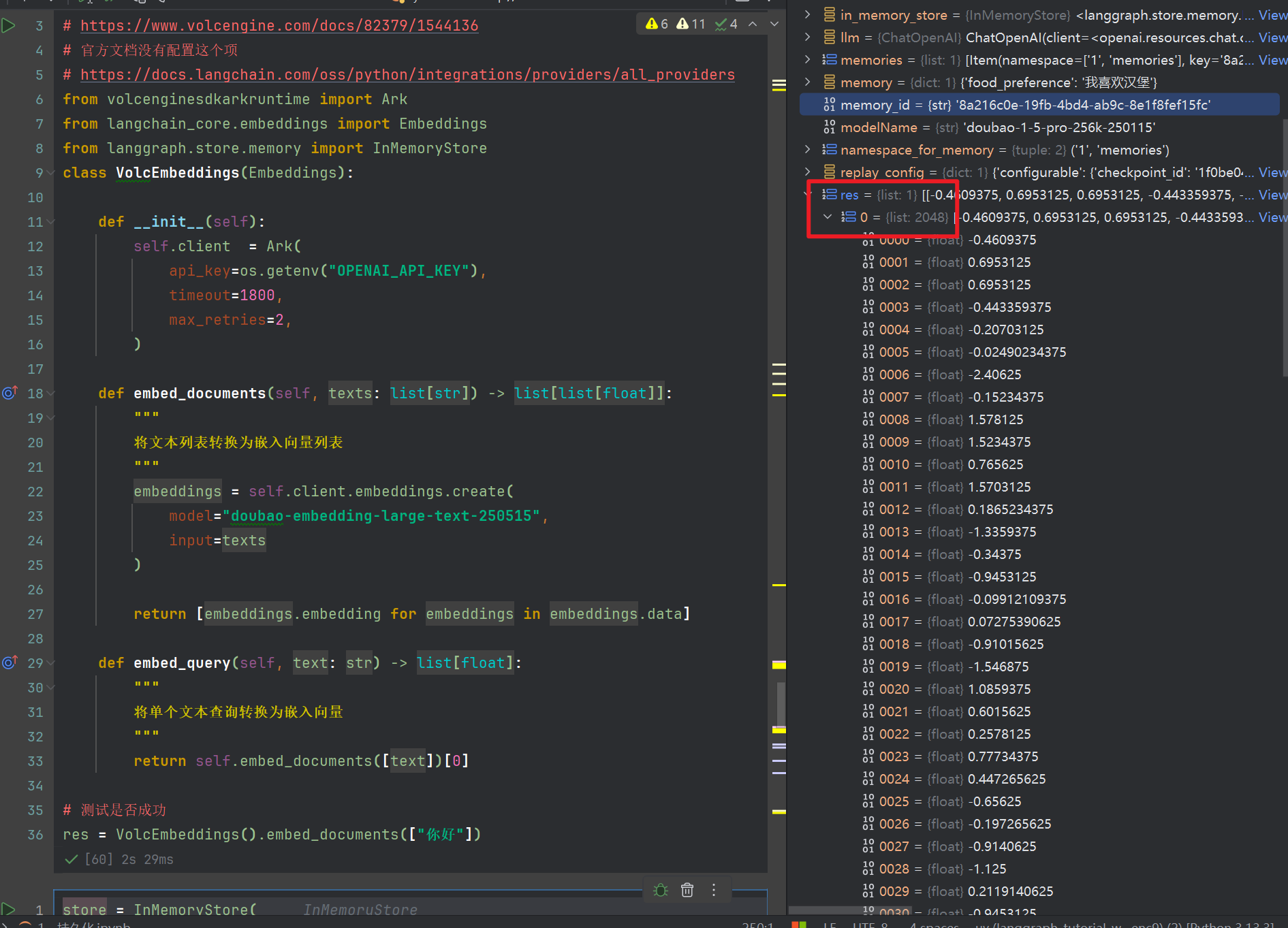Click the timeout=1800 argument
The image size is (1288, 928).
[222, 295]
